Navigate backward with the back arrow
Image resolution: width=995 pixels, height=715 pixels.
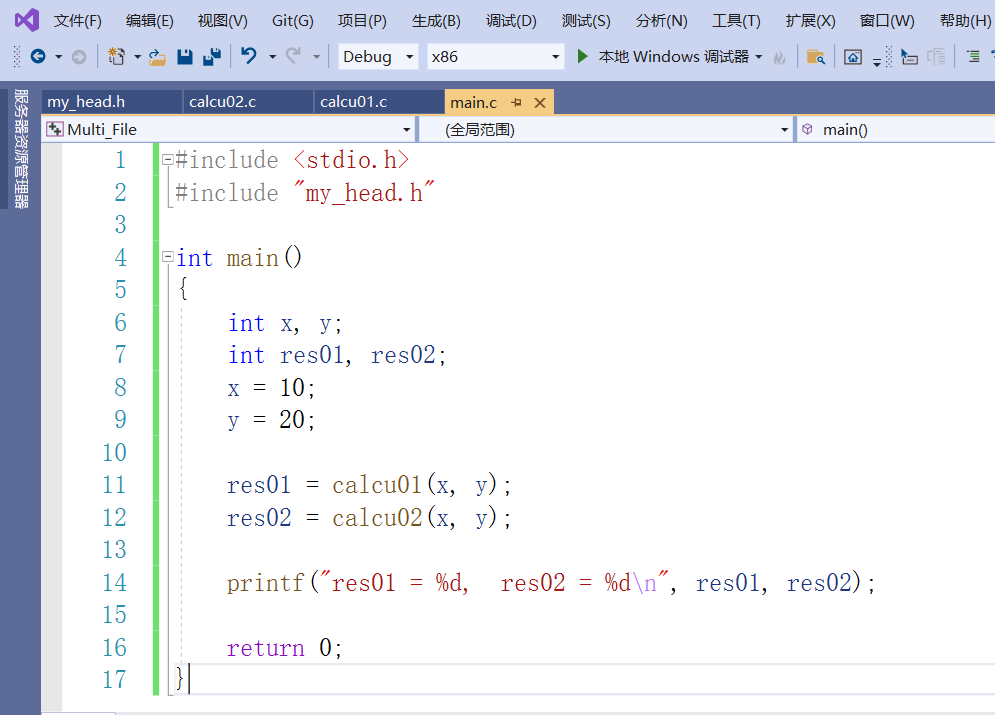pos(38,57)
